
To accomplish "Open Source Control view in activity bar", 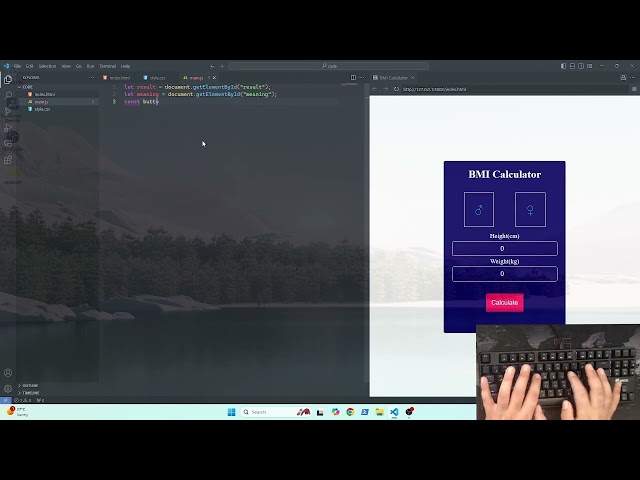I will pos(8,111).
